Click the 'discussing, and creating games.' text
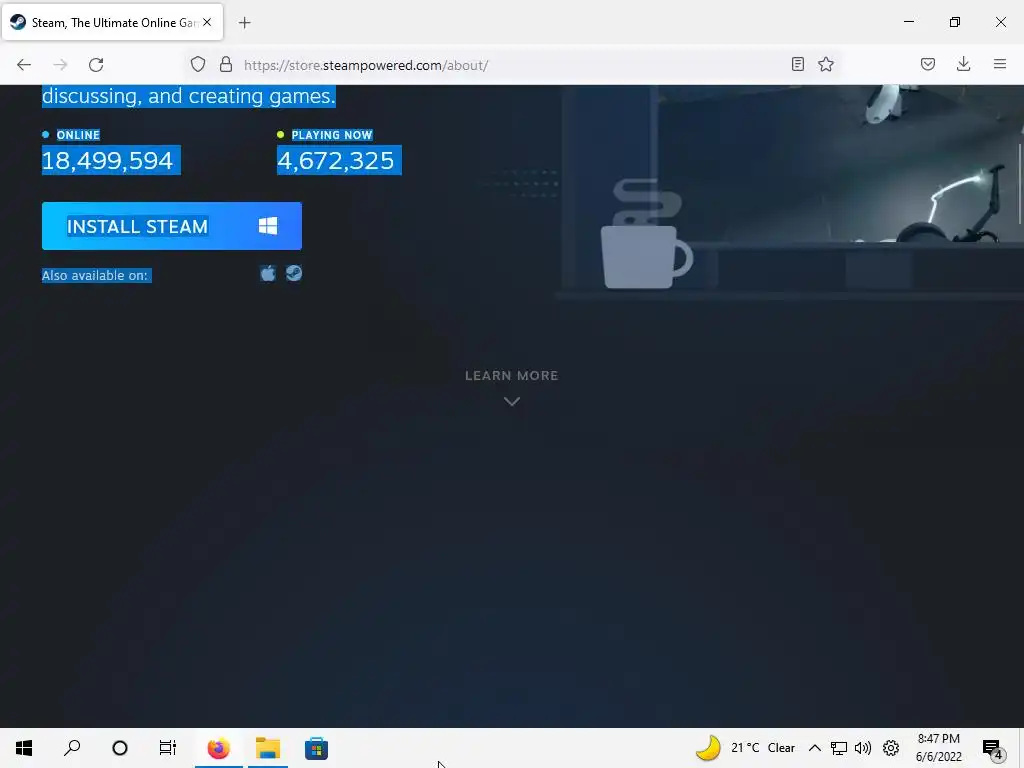 point(189,96)
